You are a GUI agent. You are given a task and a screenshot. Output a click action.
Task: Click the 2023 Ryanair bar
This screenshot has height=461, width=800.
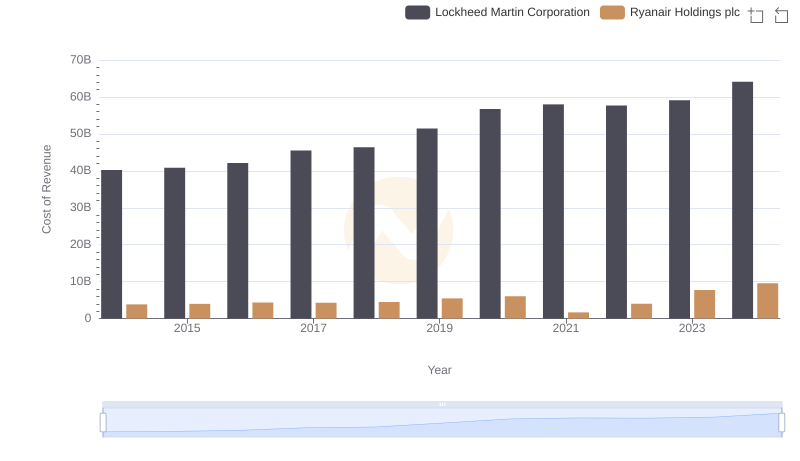point(704,304)
